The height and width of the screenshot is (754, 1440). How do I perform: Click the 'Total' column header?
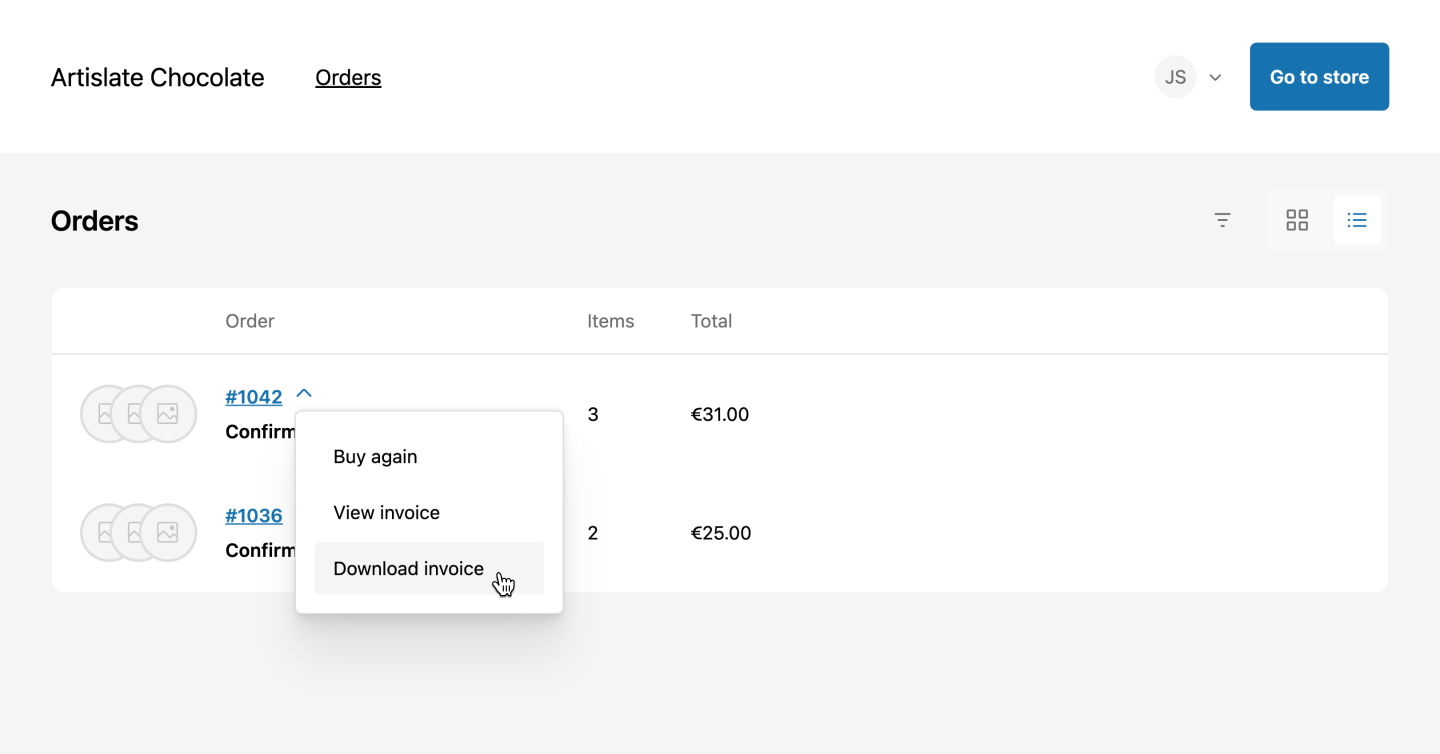pyautogui.click(x=711, y=320)
